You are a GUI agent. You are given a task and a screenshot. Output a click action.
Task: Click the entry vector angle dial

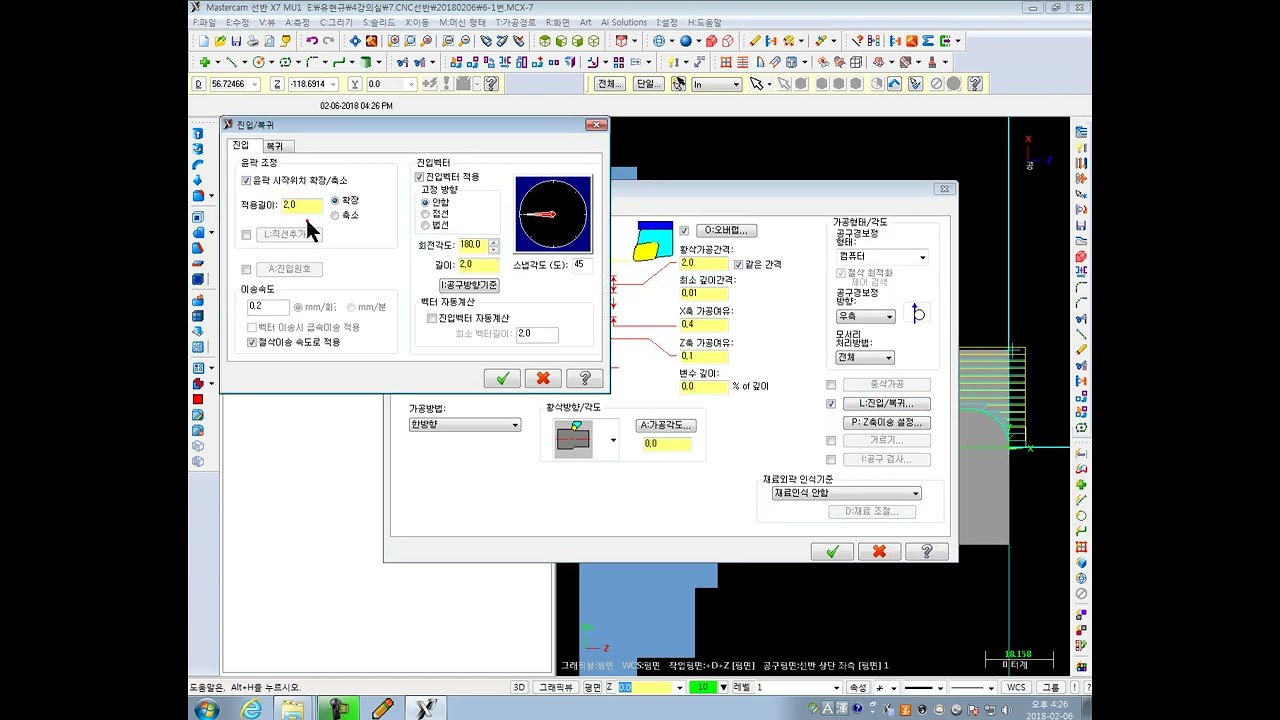pos(553,214)
